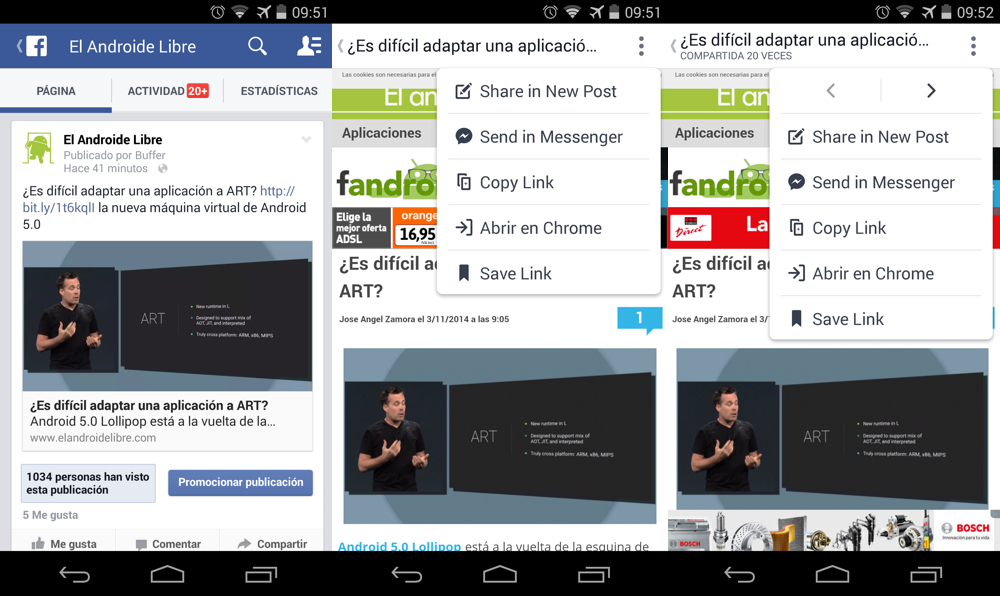Open the three-dot overflow menu in right screen
Image resolution: width=1000 pixels, height=596 pixels.
pos(973,46)
